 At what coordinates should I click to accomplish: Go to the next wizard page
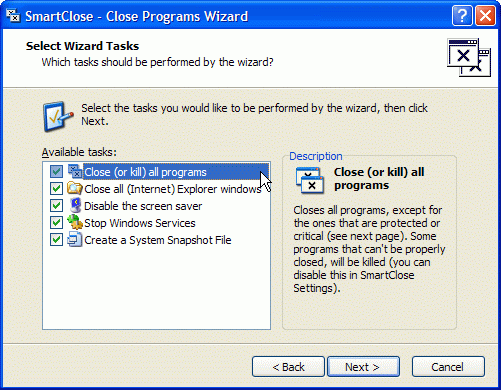(x=363, y=367)
